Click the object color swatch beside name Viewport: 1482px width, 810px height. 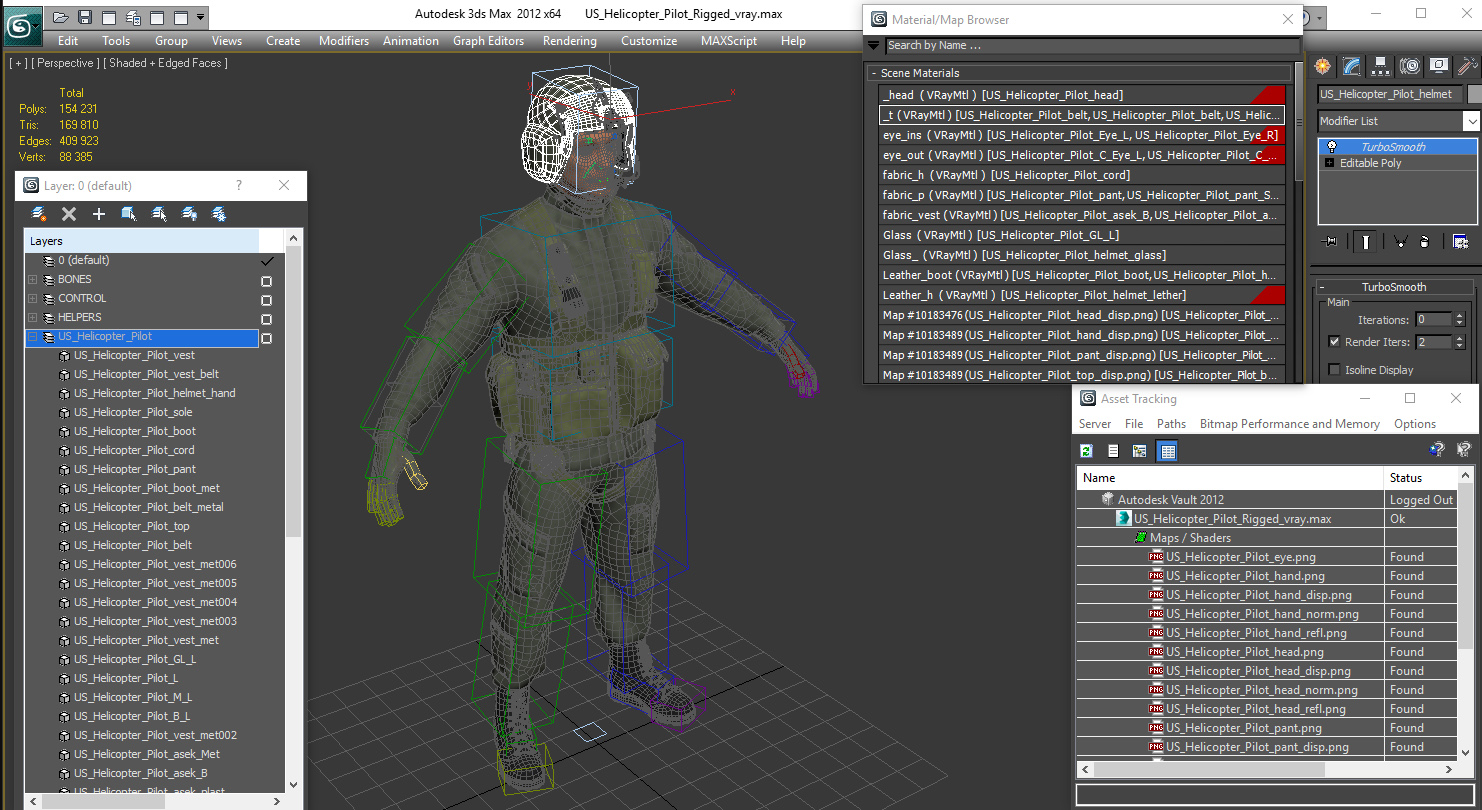coord(1473,94)
